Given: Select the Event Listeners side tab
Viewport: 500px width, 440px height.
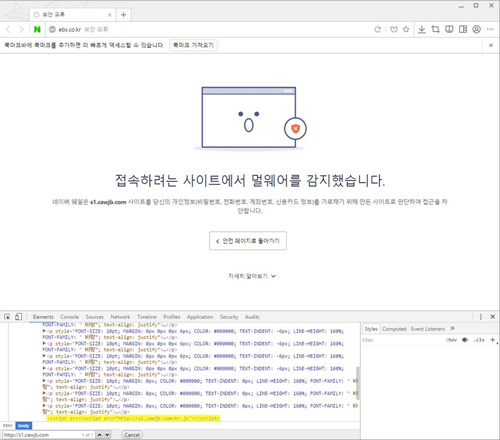Looking at the screenshot, I should click(x=428, y=329).
